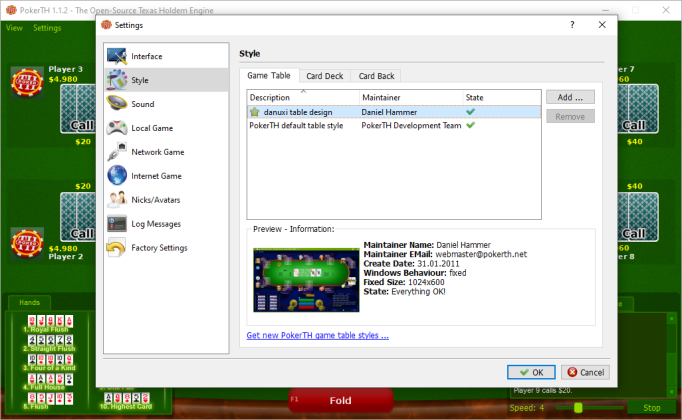Click Player 3 poker chip avatar

27,82
